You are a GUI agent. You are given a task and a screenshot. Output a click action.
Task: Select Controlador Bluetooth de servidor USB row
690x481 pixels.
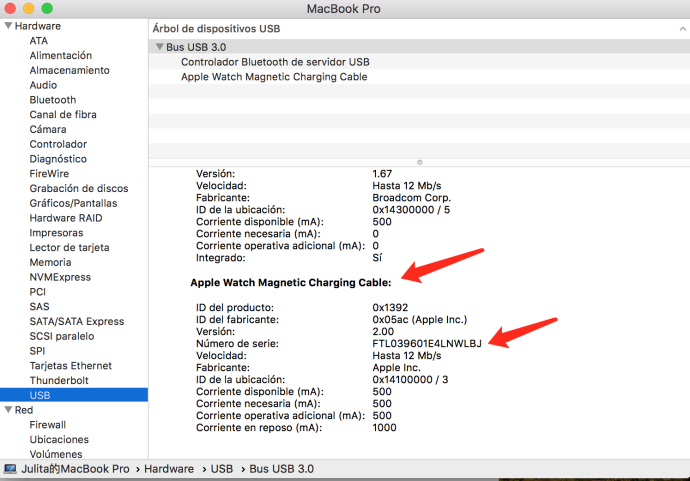(419, 62)
